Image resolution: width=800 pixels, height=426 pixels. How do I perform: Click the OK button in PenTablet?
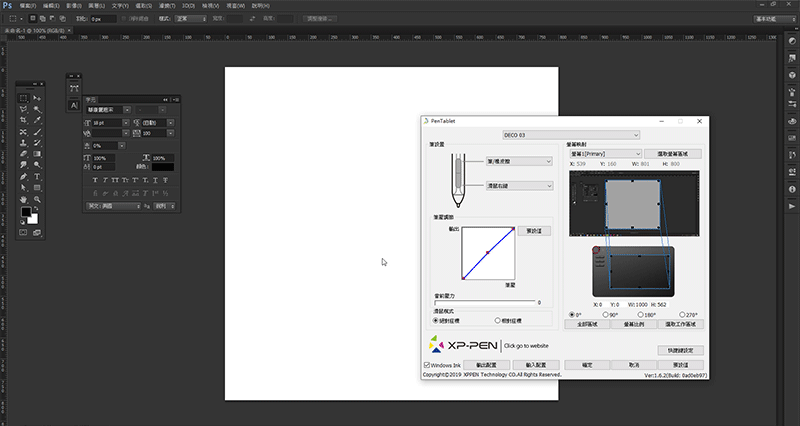pos(587,365)
